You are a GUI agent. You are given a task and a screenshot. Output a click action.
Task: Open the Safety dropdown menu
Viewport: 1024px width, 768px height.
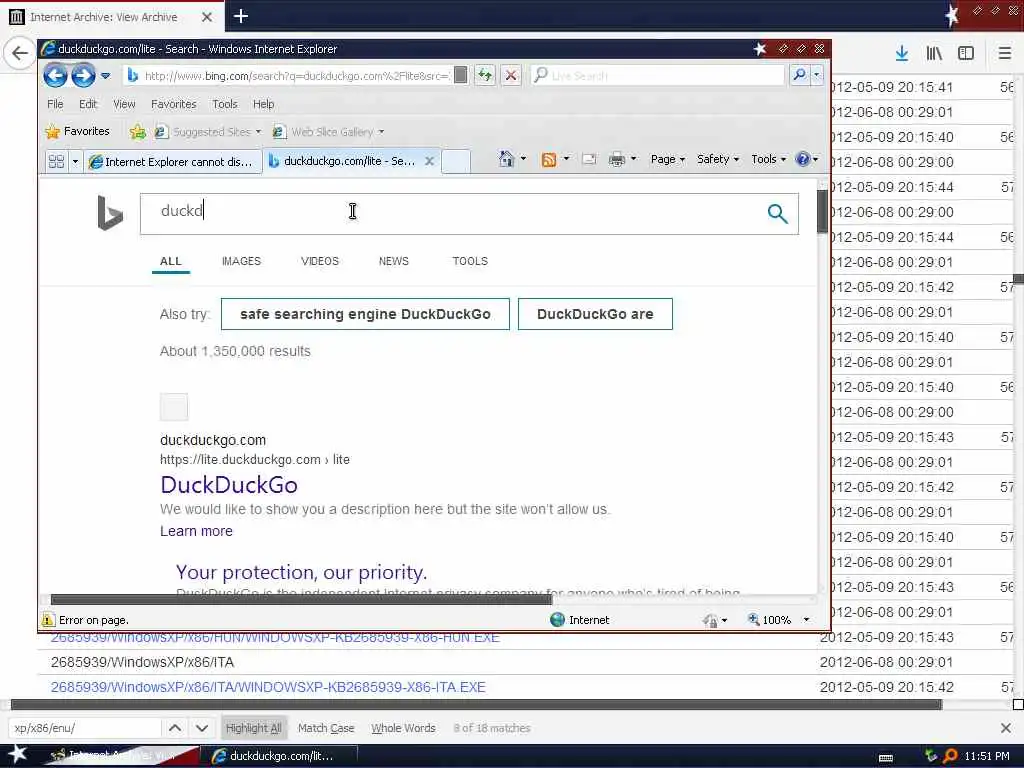point(718,159)
